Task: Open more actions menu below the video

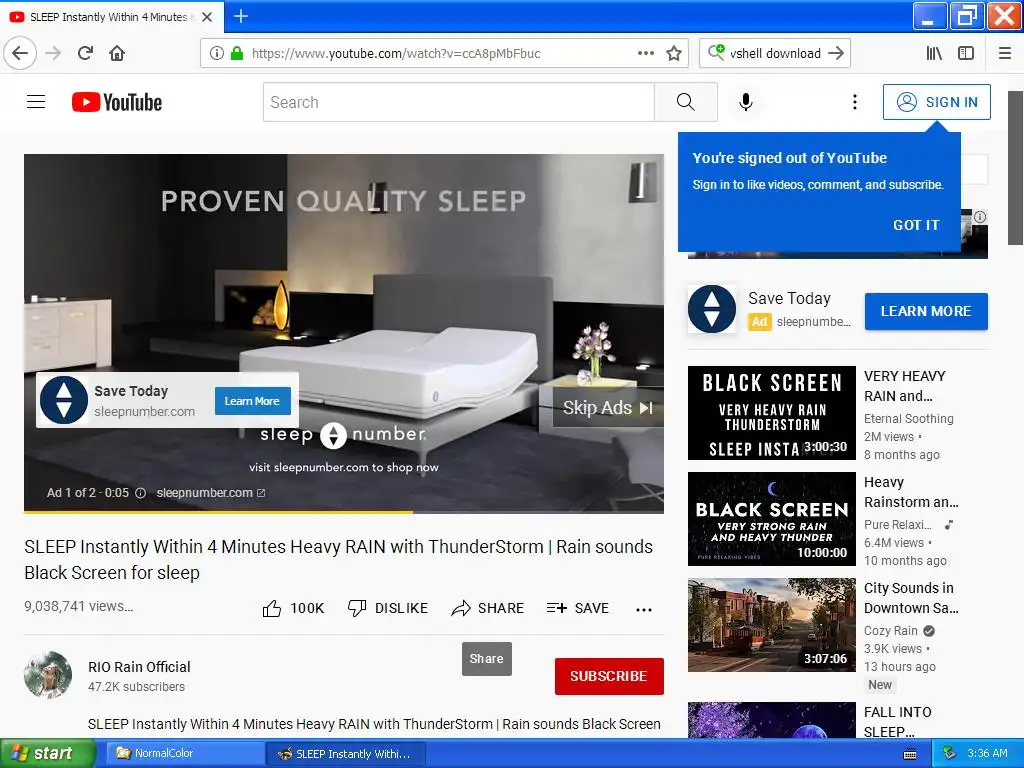Action: click(x=644, y=609)
